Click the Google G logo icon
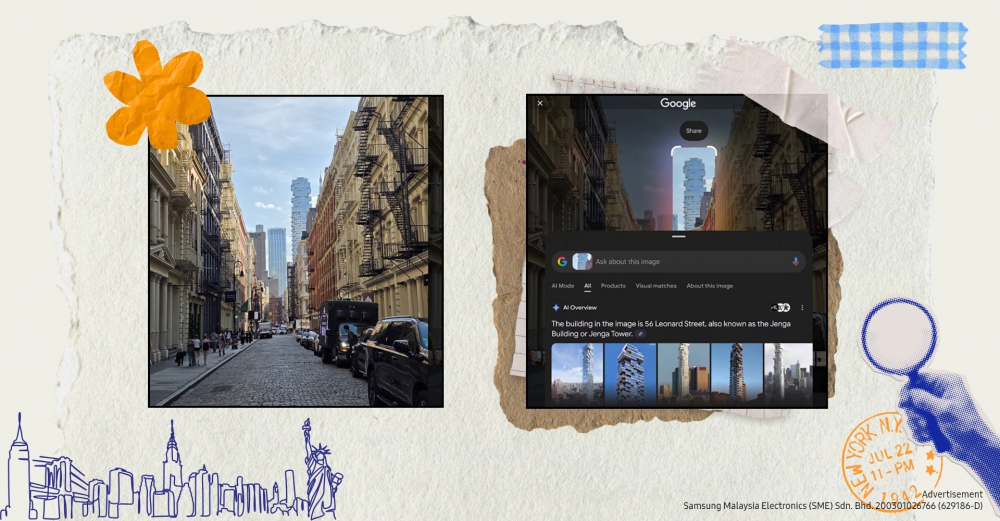This screenshot has height=521, width=1000. [562, 262]
